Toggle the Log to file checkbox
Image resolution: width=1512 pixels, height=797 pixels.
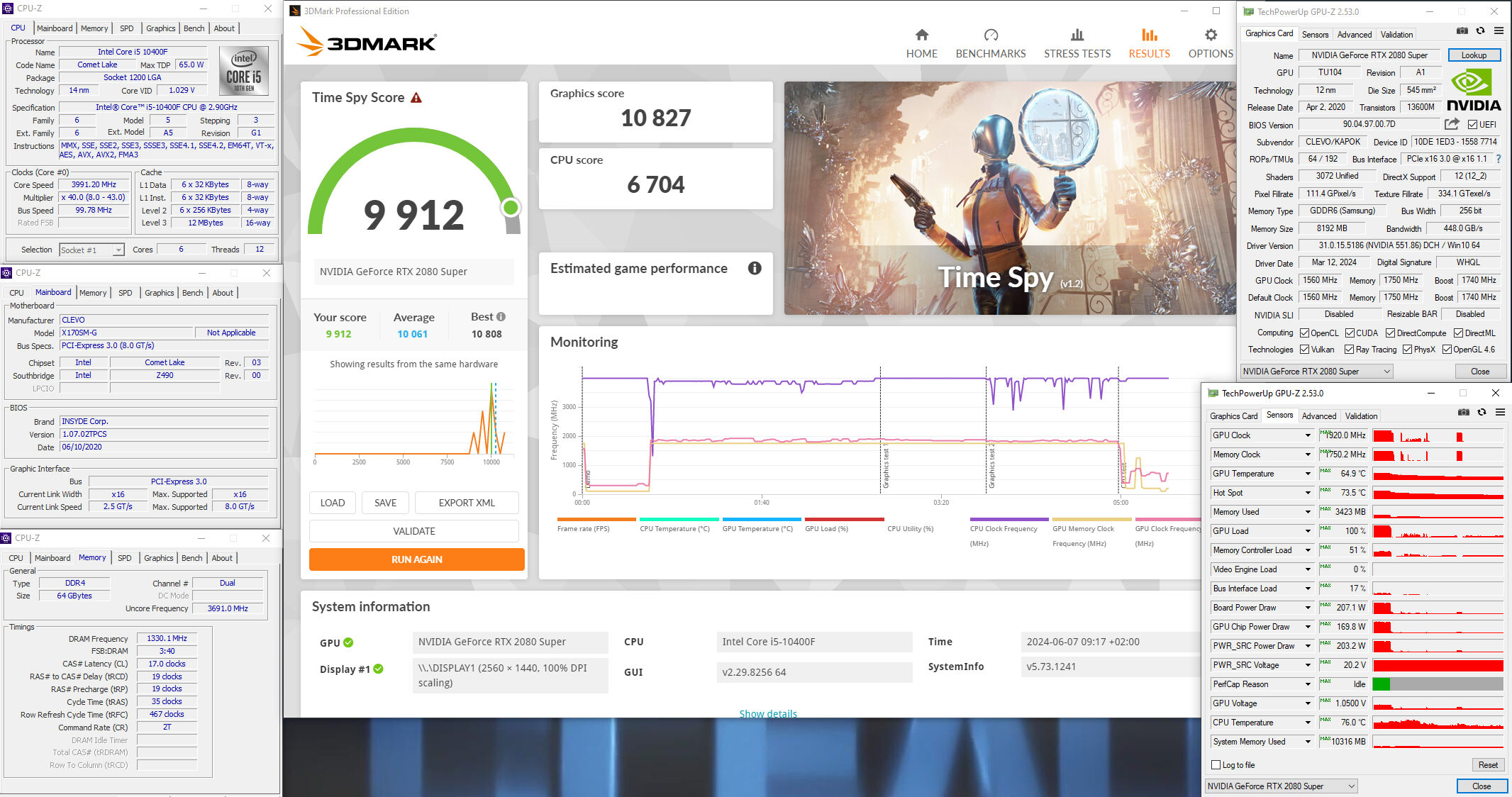(x=1216, y=765)
